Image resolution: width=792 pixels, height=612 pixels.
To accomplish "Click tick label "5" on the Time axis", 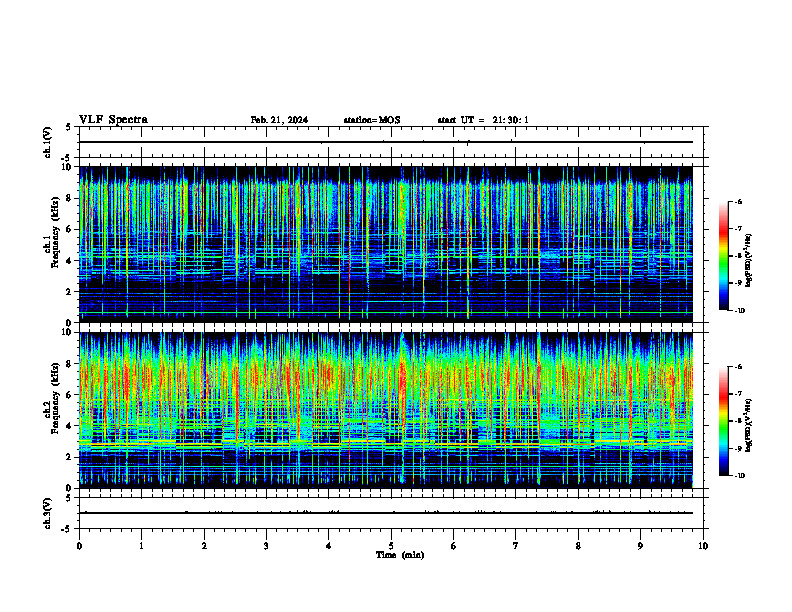I will point(391,546).
